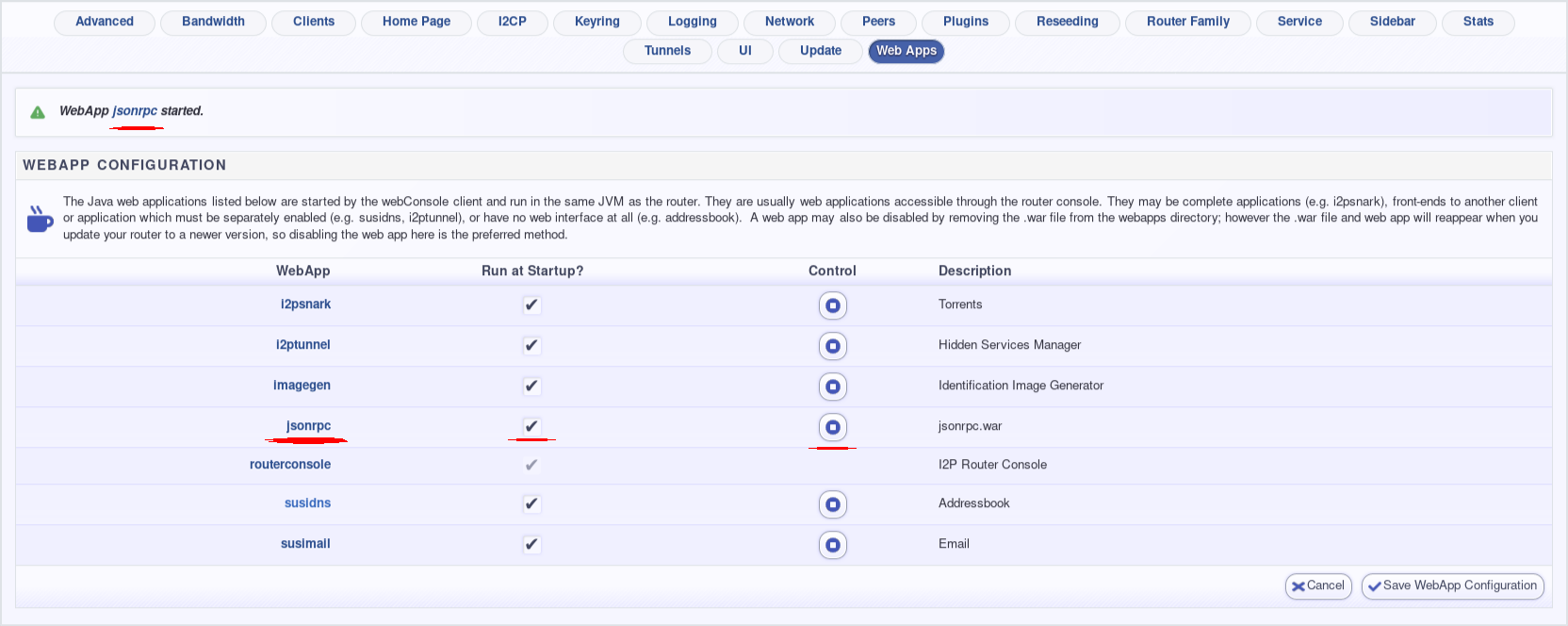Click the 'Run at Startup?' column header

[x=532, y=272]
